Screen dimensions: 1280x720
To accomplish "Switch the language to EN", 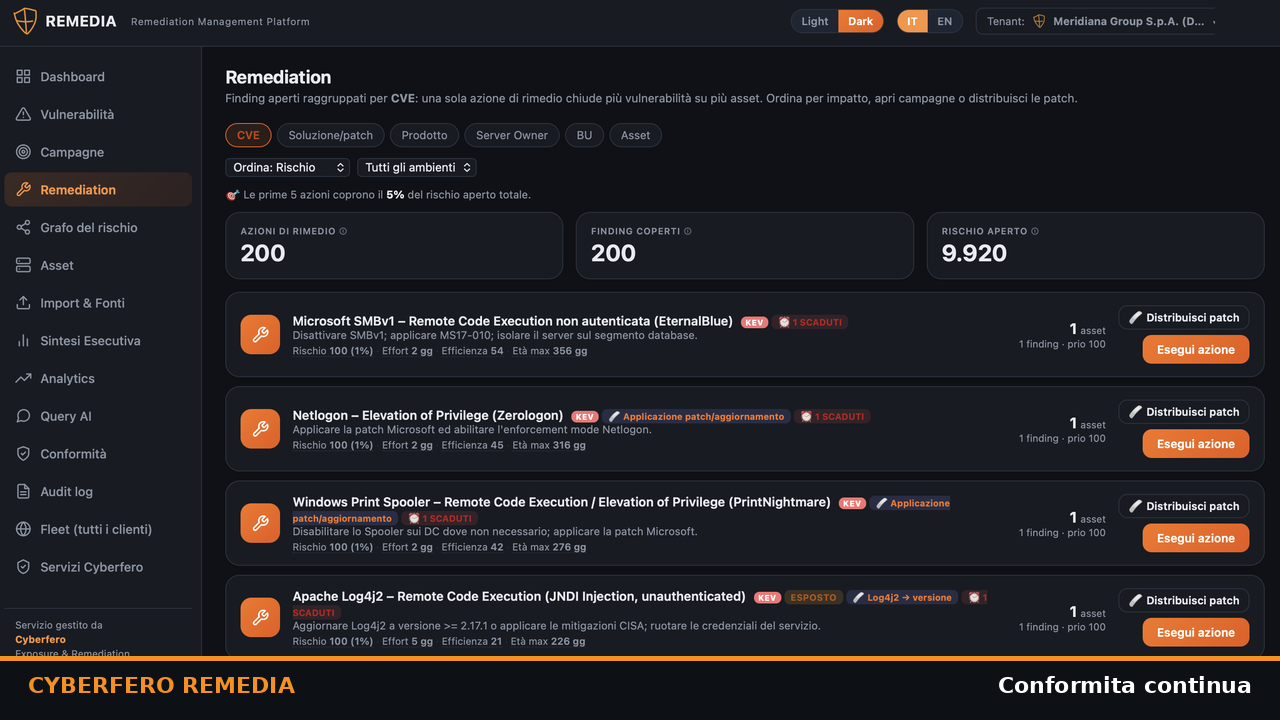I will 944,21.
